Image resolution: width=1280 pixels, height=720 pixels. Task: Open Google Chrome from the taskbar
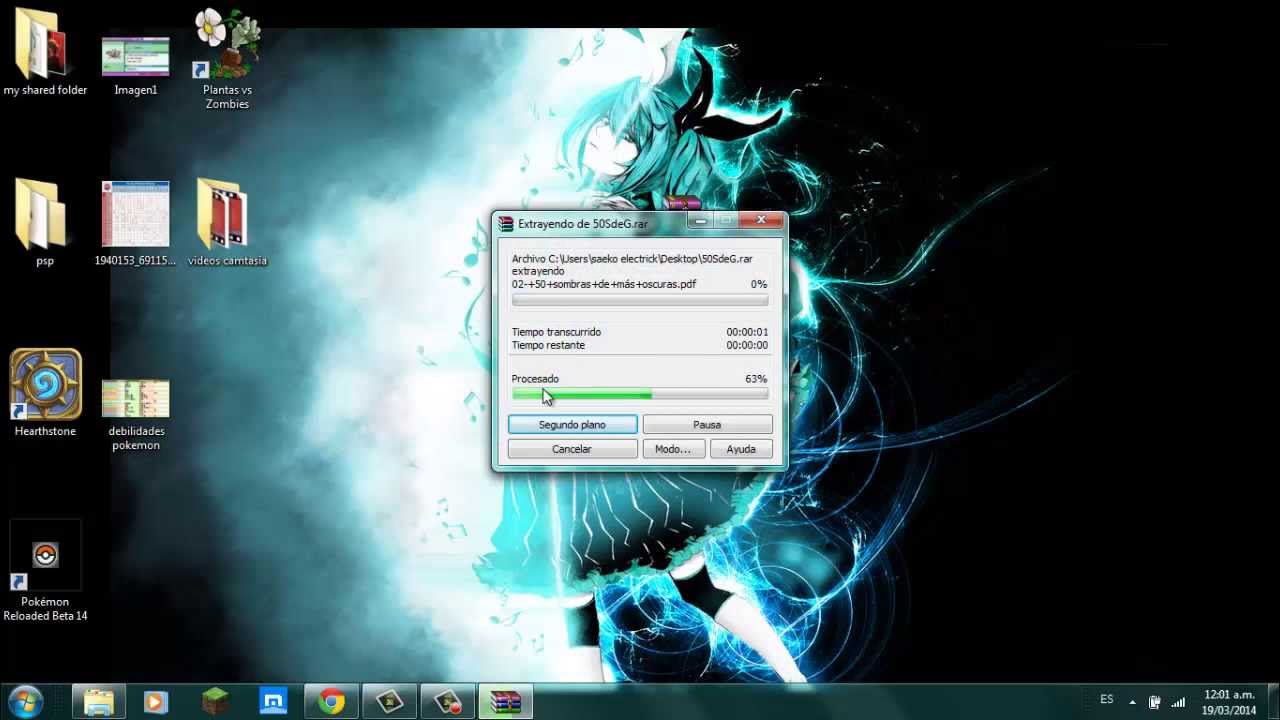pyautogui.click(x=332, y=702)
